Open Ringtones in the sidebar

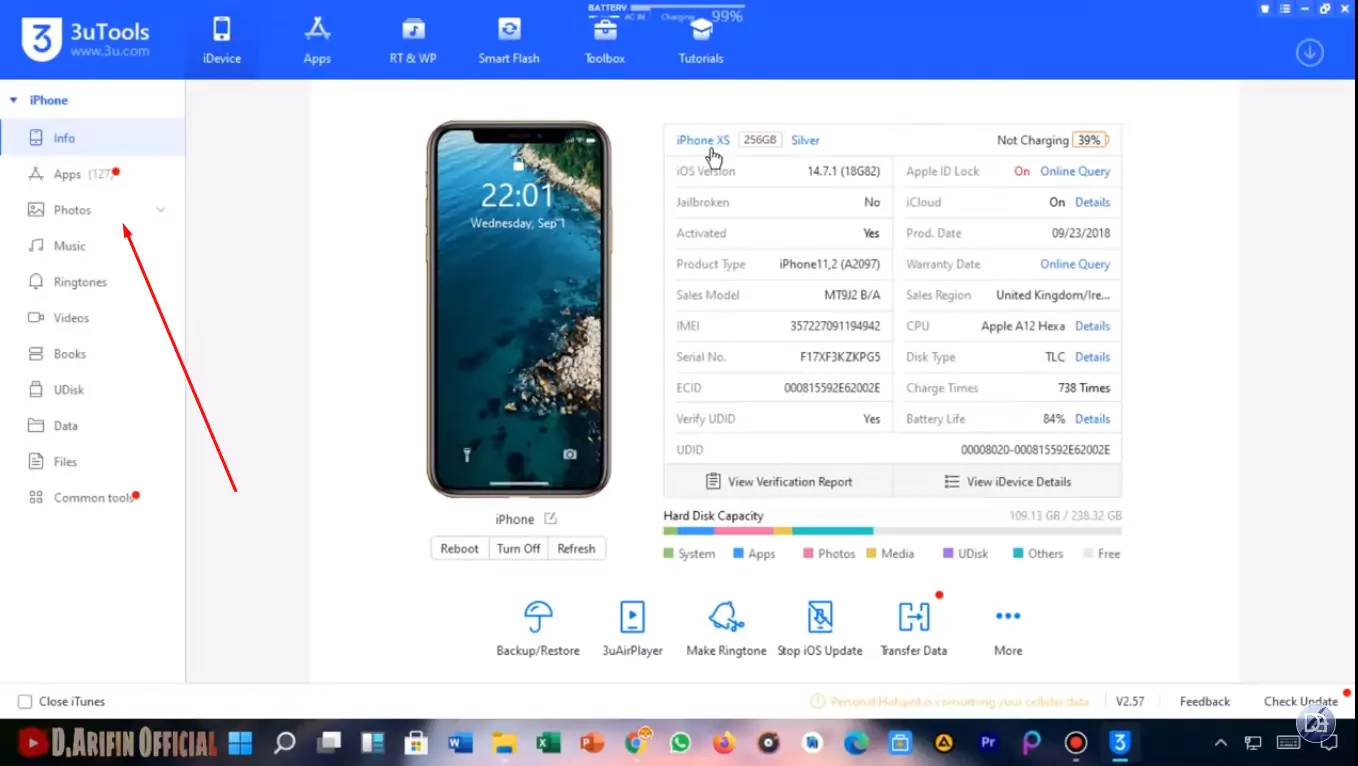click(92, 282)
